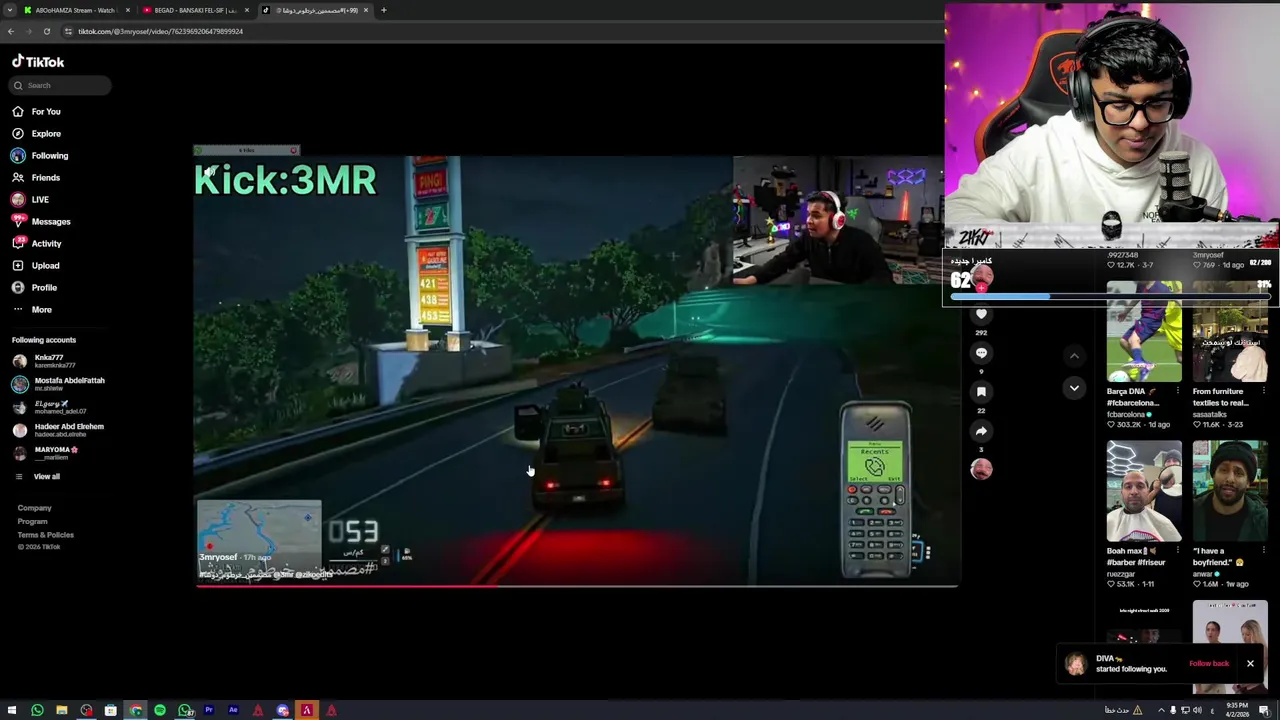Open Adobe After Effects from taskbar
The height and width of the screenshot is (720, 1280).
[233, 710]
